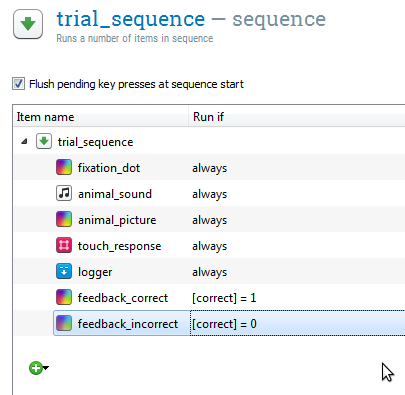This screenshot has height=395, width=405.
Task: Collapse the trial_sequence tree node
Action: click(x=24, y=142)
